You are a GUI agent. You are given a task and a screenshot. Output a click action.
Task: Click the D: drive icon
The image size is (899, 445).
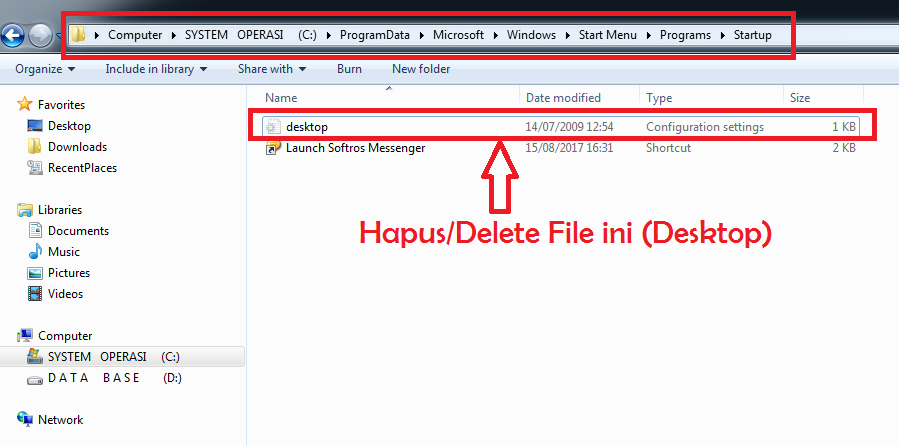click(x=35, y=378)
